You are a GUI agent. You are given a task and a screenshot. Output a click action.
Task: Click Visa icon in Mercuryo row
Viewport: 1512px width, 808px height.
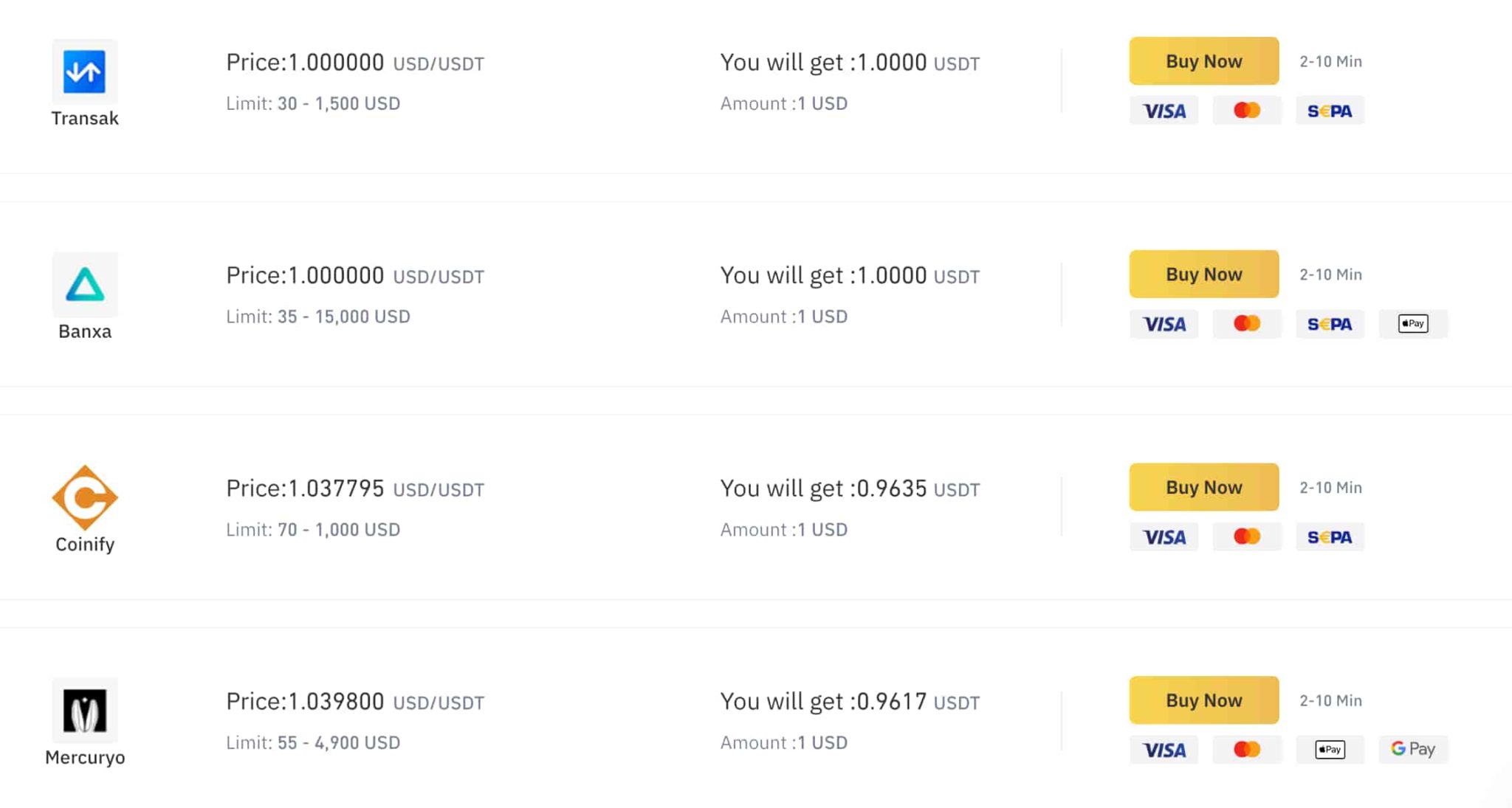1164,750
